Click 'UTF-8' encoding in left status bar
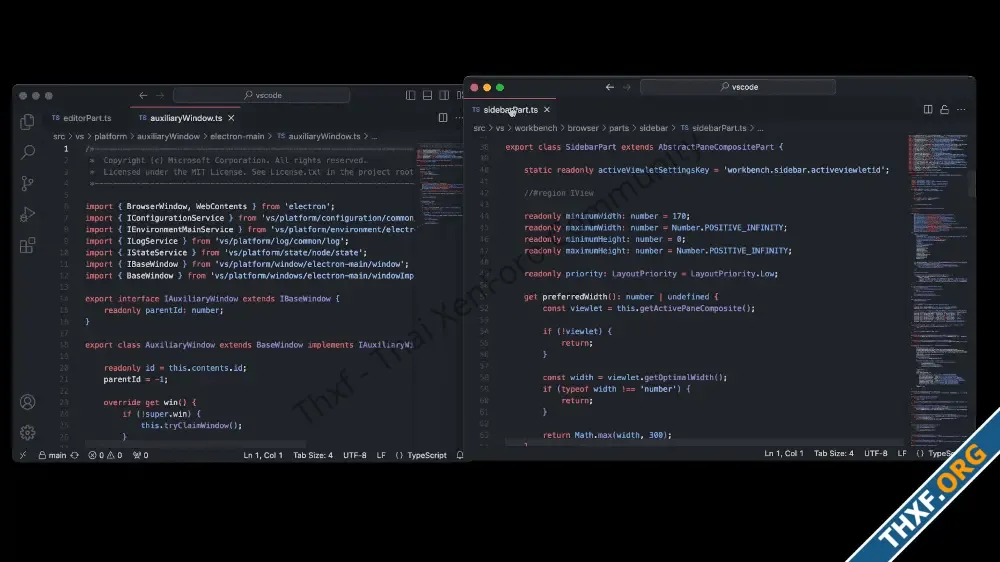The height and width of the screenshot is (562, 1000). click(x=355, y=455)
